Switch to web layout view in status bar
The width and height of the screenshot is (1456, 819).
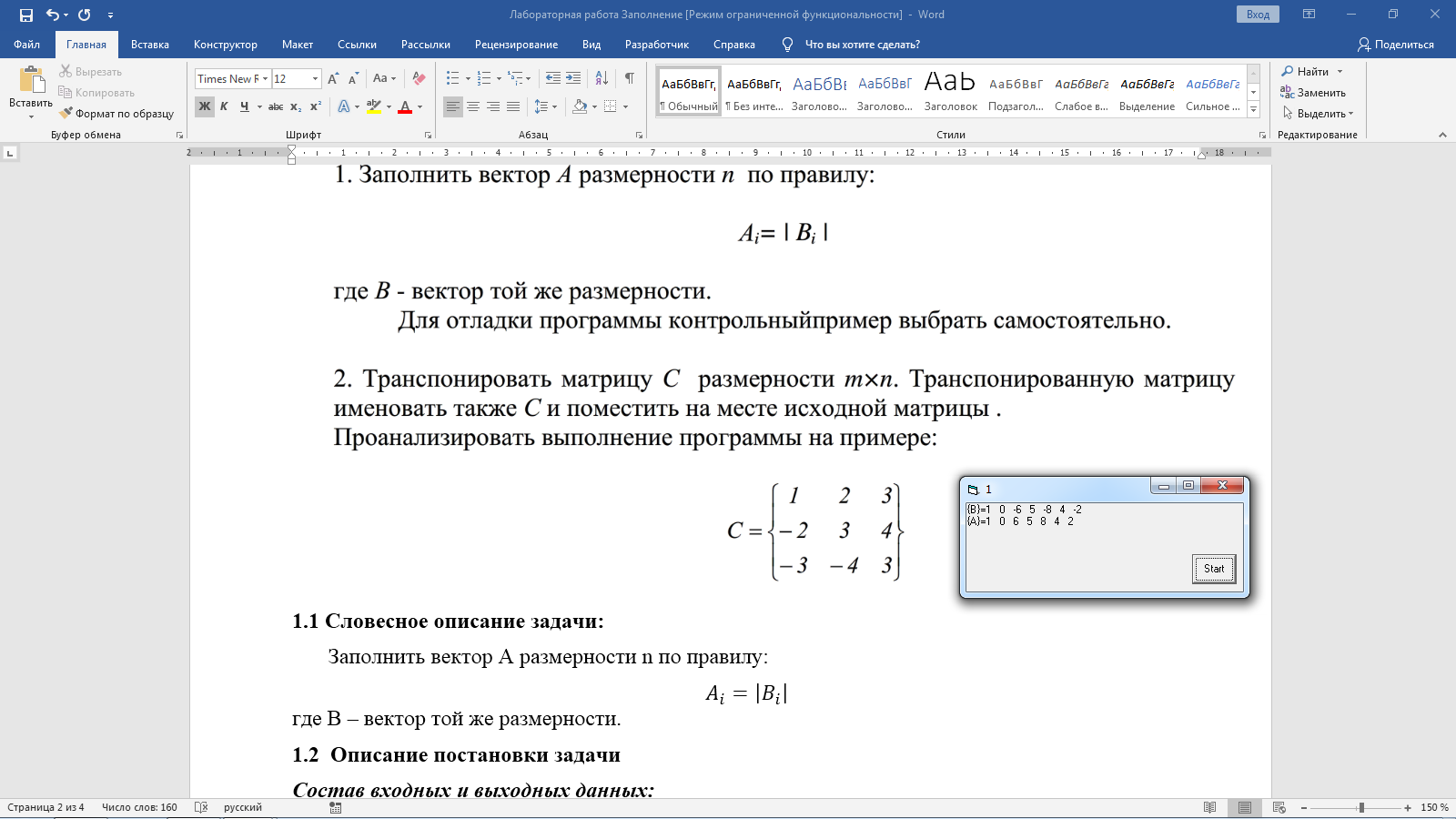click(1279, 807)
